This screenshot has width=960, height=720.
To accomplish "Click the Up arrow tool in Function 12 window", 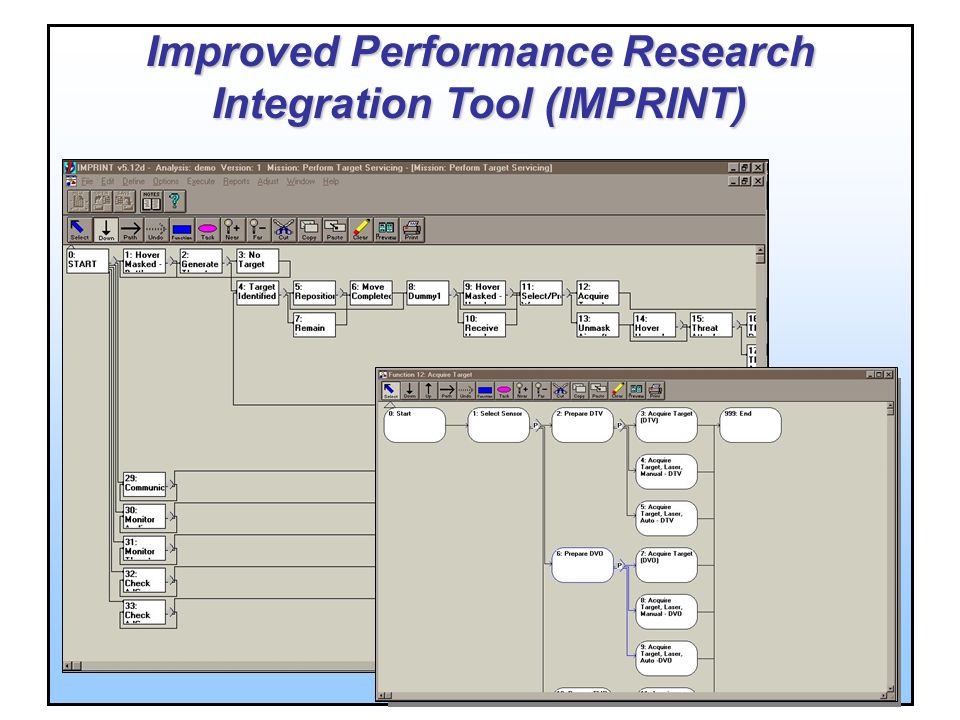I will pyautogui.click(x=428, y=390).
